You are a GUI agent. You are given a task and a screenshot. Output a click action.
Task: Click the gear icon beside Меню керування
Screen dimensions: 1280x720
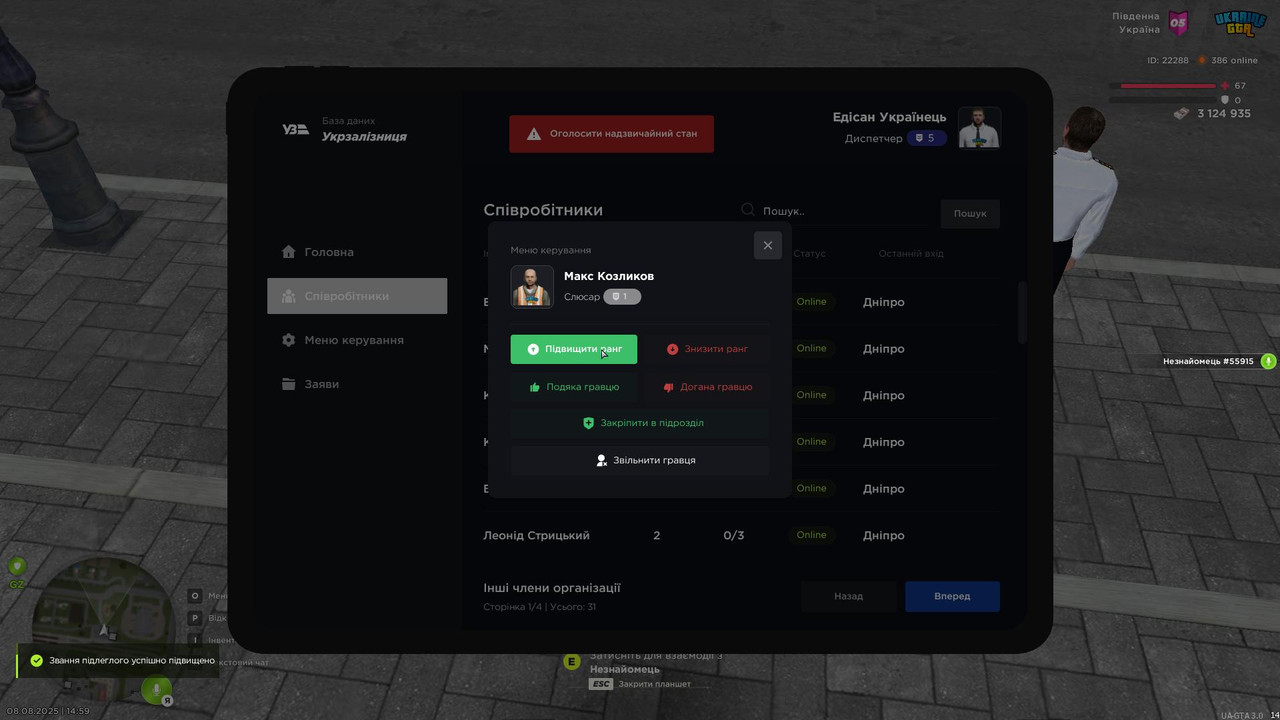(288, 340)
